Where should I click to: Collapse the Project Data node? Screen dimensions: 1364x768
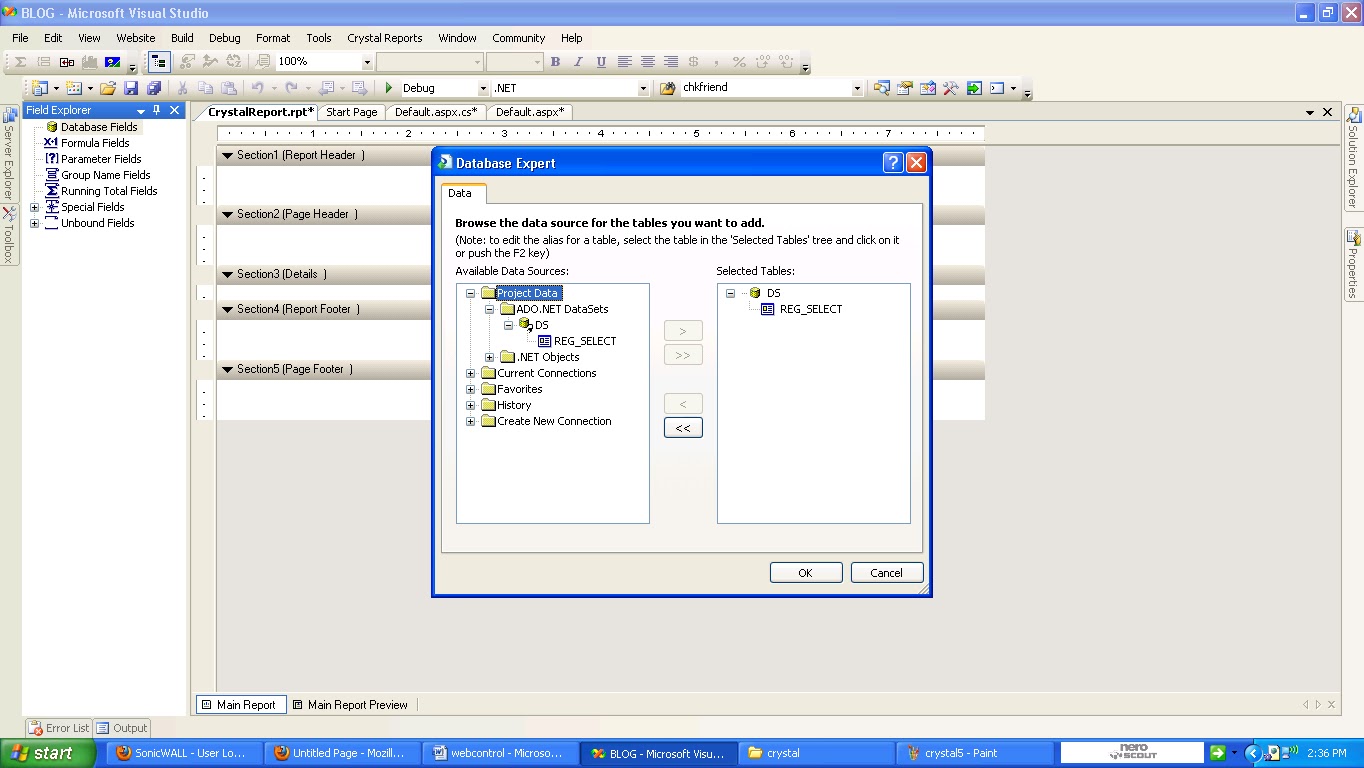470,293
